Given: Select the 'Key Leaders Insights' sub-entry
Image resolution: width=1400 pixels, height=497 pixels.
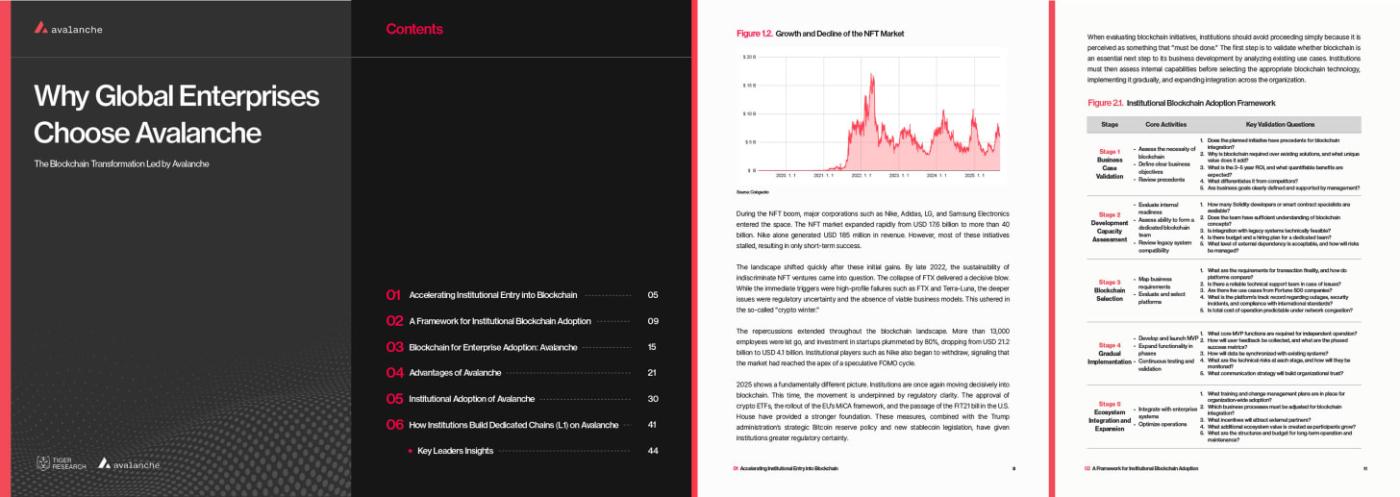Looking at the screenshot, I should click(455, 451).
